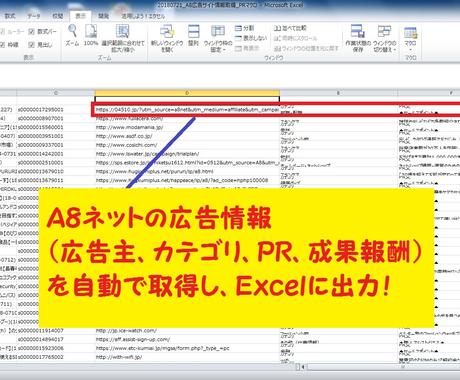The width and height of the screenshot is (460, 380).
Task: Click the hugkumiplus pururu a8.html URL cell
Action: tap(187, 171)
